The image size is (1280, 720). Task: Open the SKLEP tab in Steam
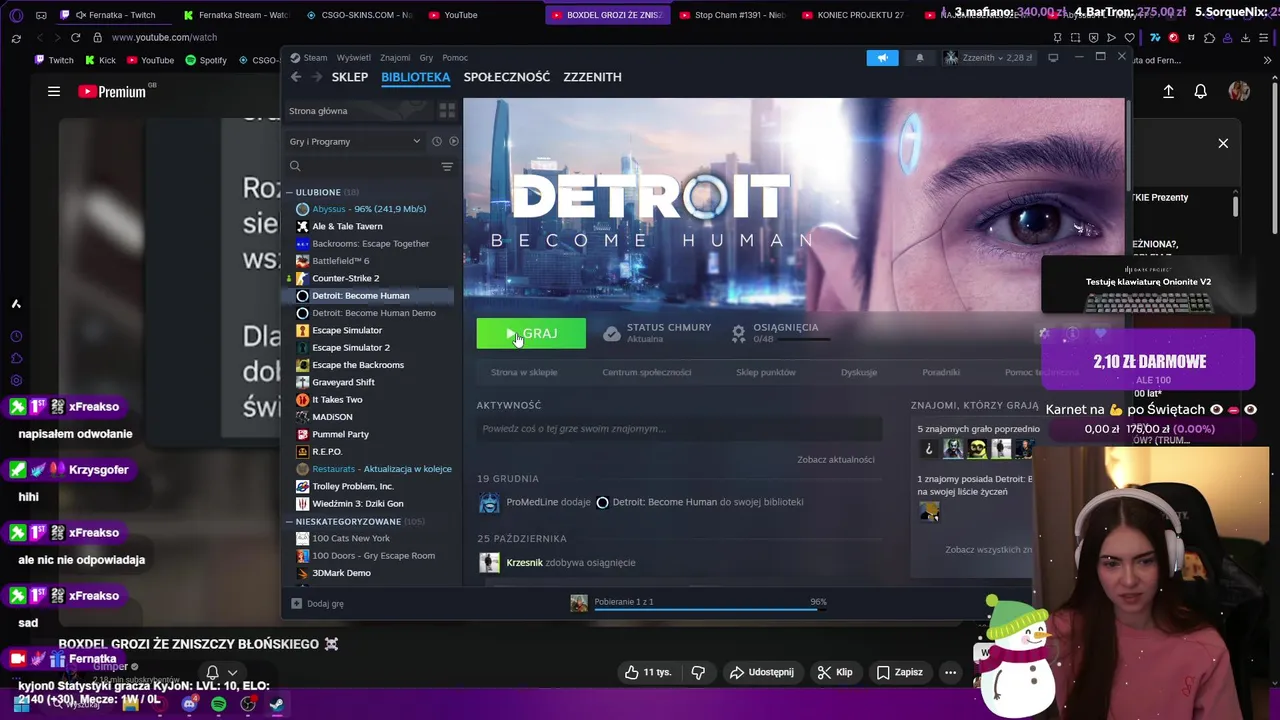point(350,77)
